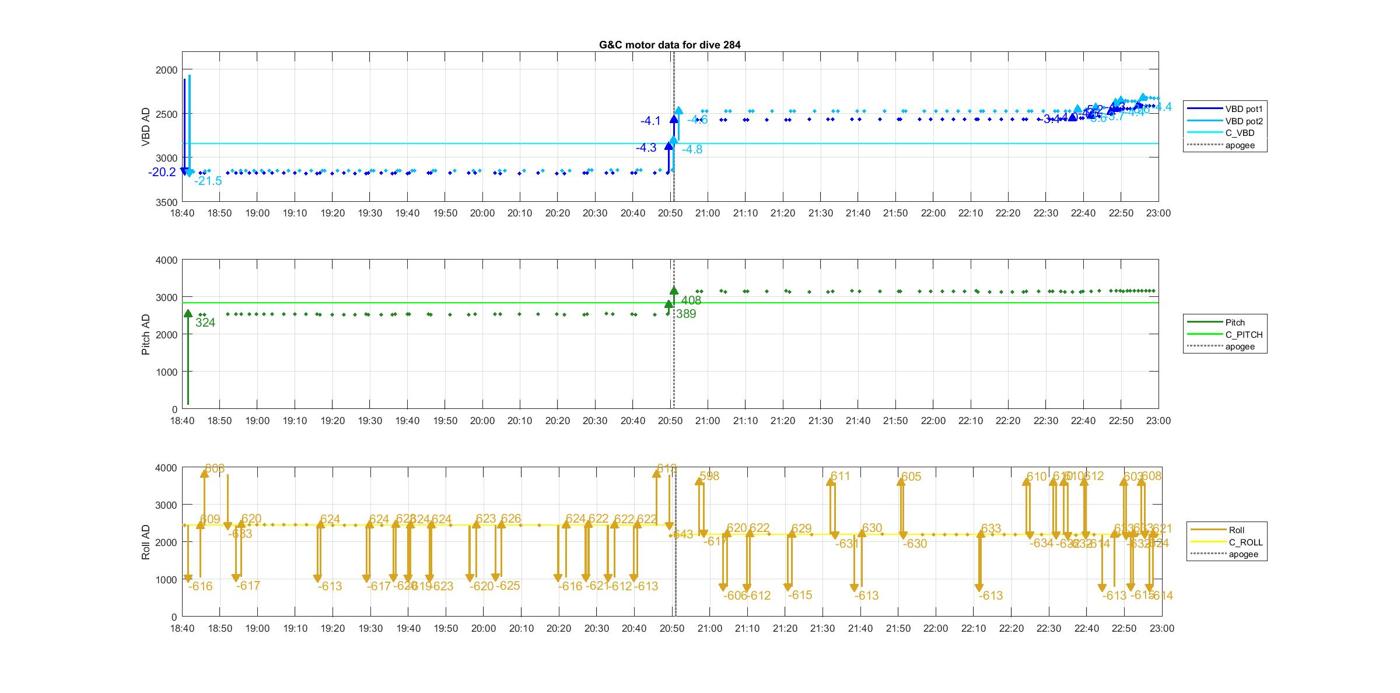The height and width of the screenshot is (693, 1400).
Task: Click the '3500' tick on the VBD axis
Action: [167, 202]
